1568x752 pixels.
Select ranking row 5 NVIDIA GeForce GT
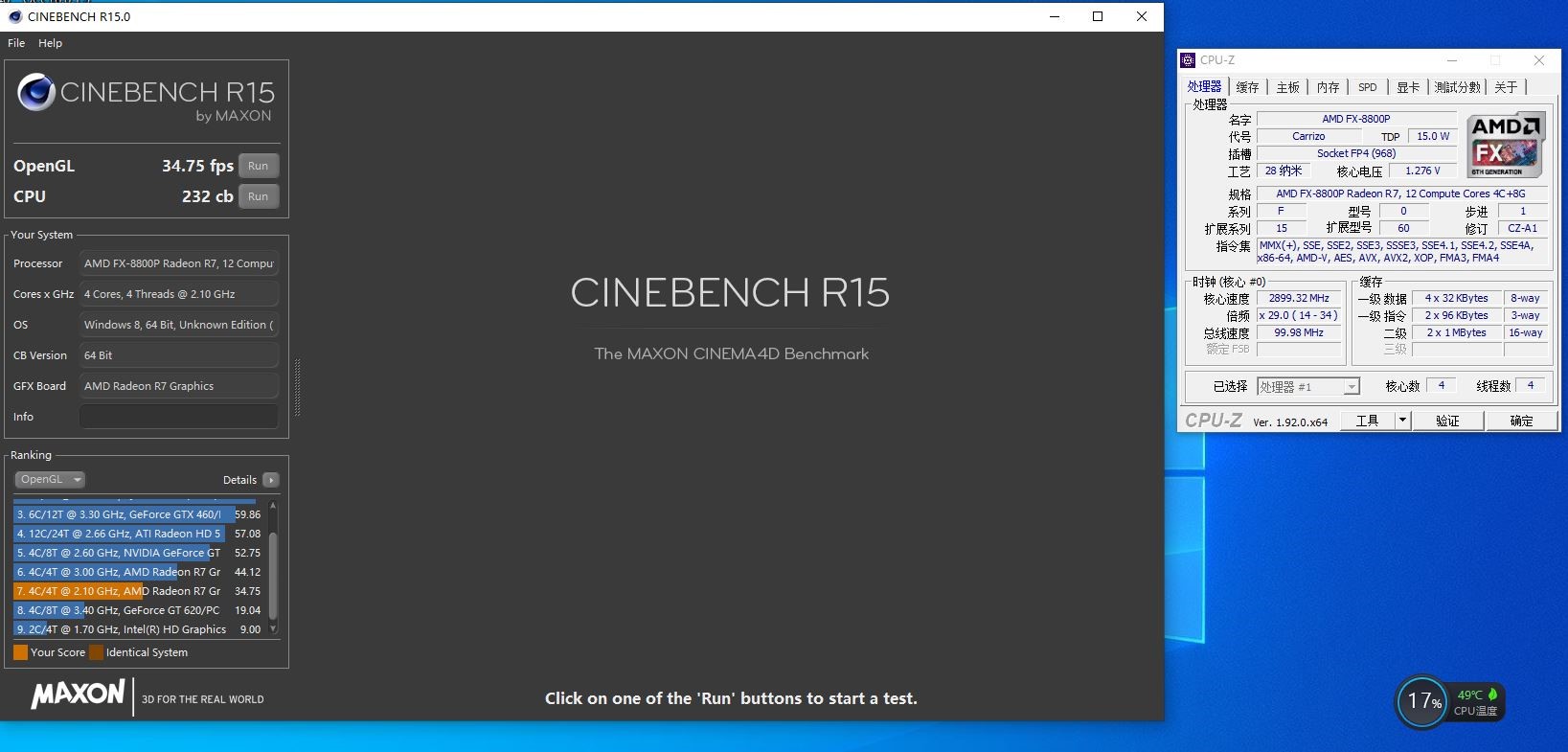[138, 553]
